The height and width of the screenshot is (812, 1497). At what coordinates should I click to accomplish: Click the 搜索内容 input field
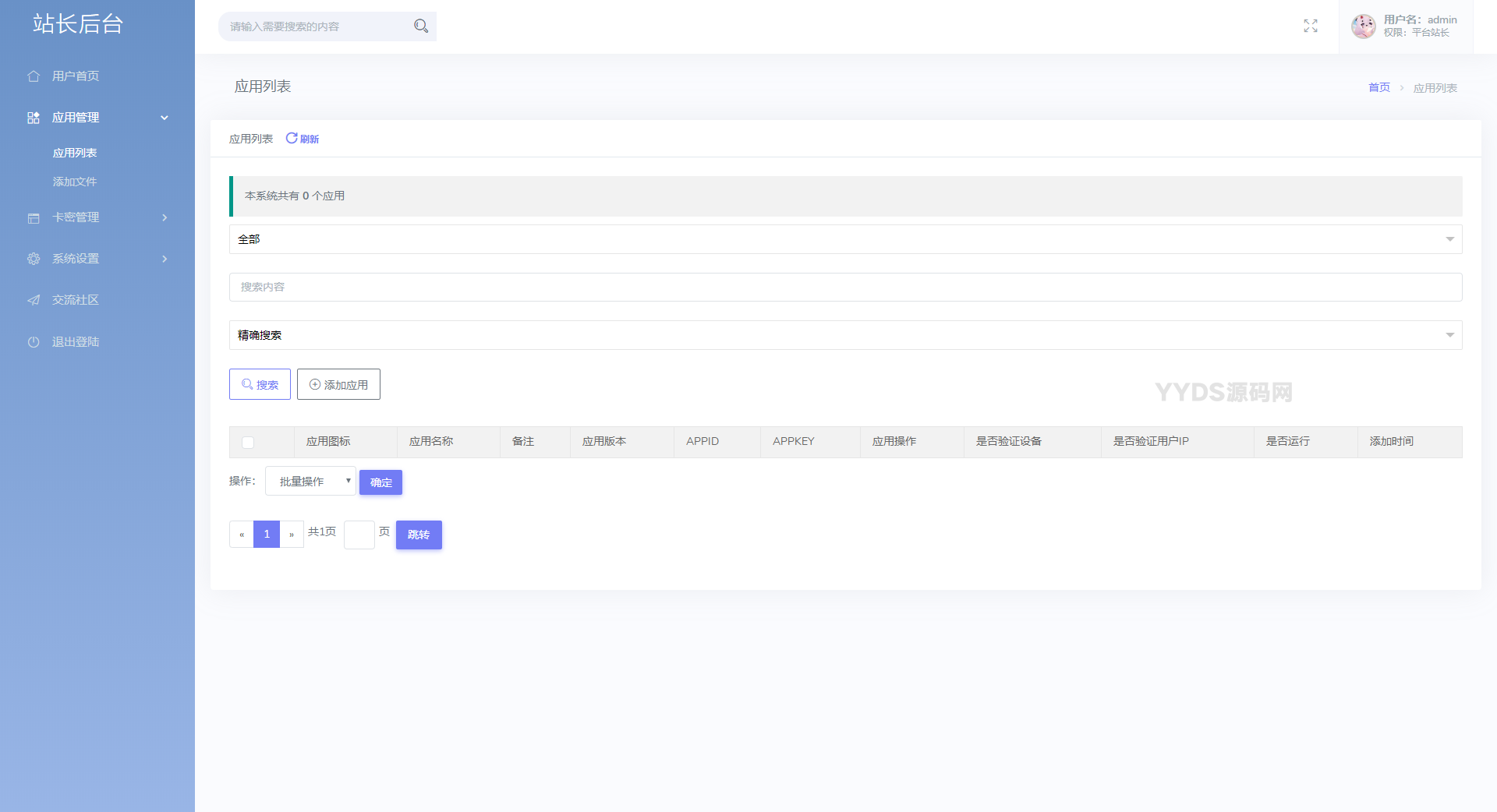coord(845,287)
